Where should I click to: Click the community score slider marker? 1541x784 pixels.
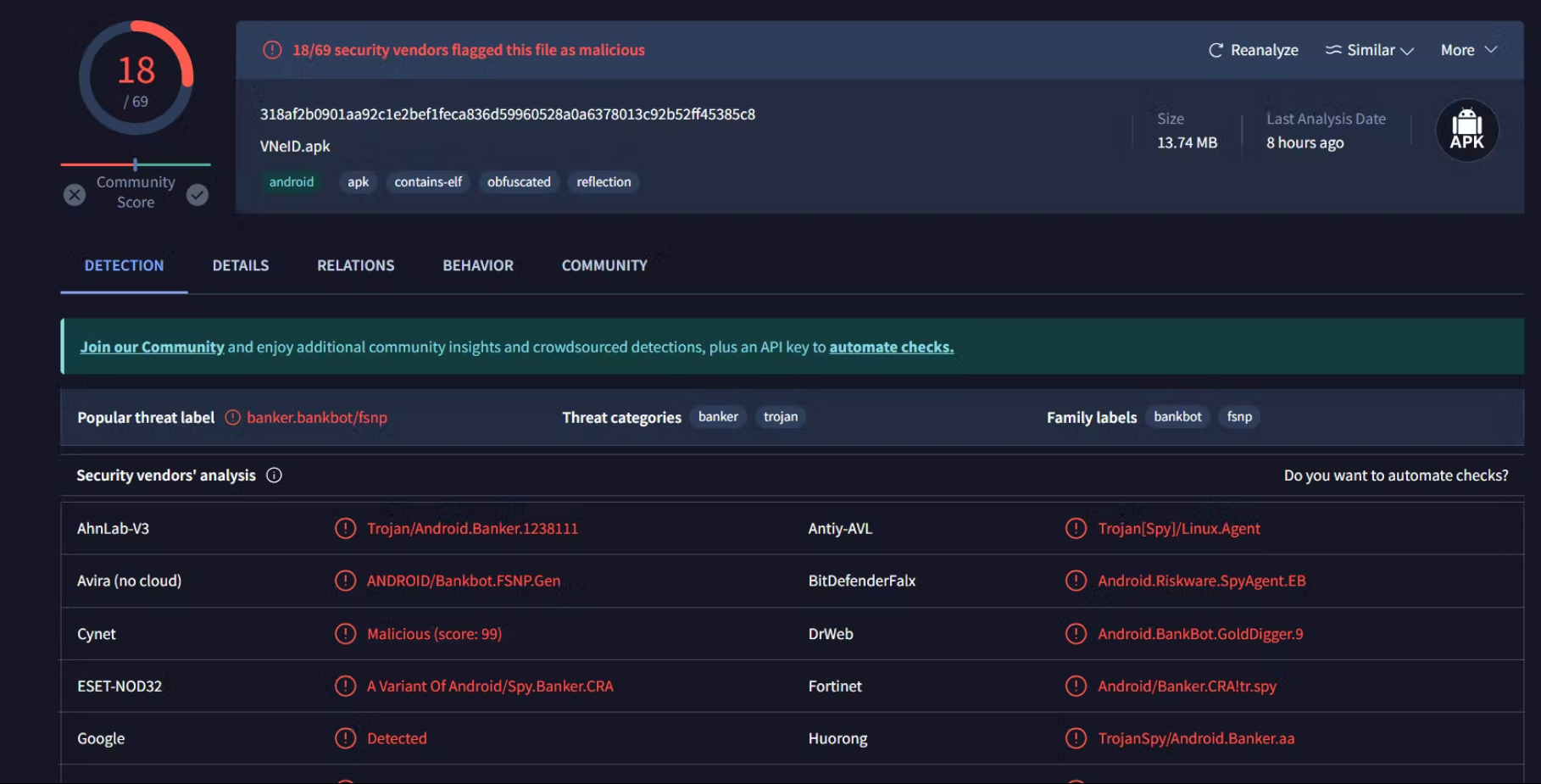pyautogui.click(x=135, y=164)
